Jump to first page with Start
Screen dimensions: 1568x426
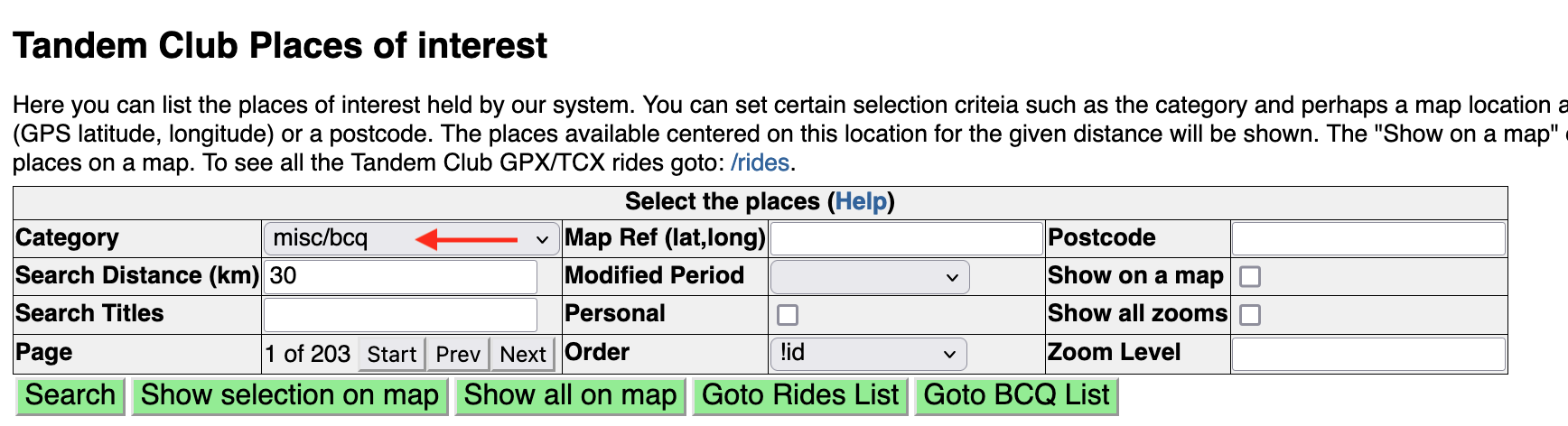click(x=391, y=355)
